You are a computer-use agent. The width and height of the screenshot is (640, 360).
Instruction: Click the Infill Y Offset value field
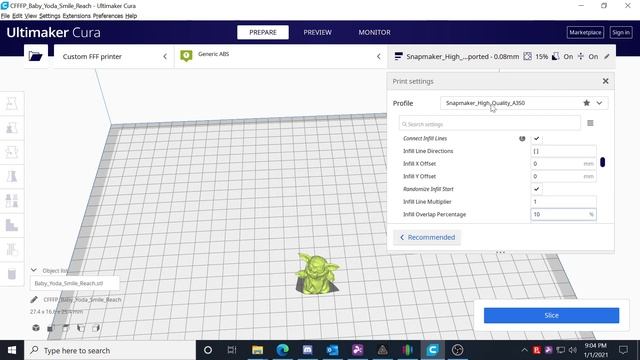(563, 176)
